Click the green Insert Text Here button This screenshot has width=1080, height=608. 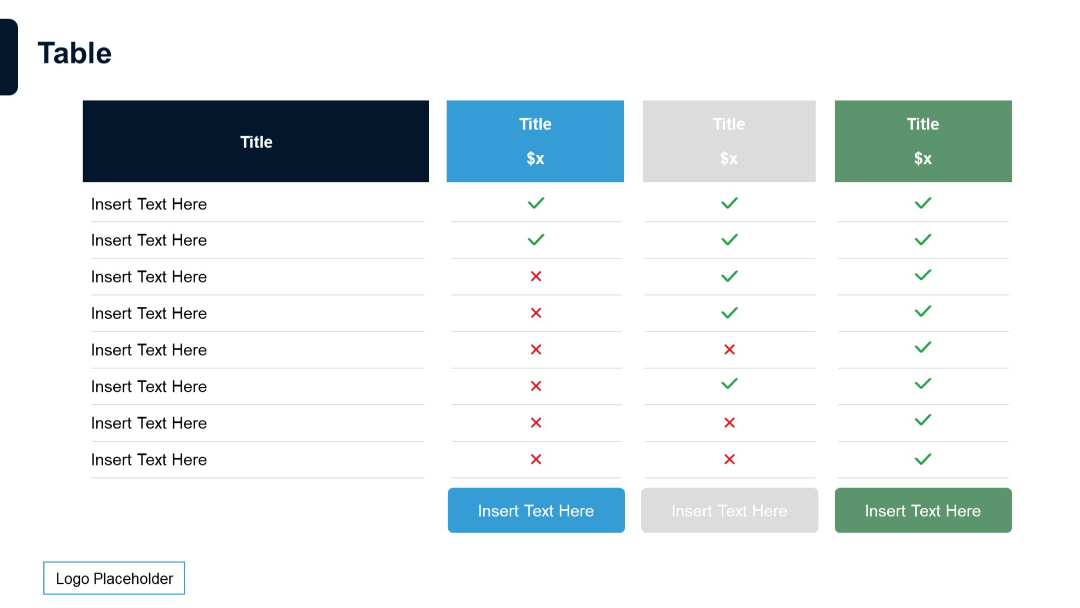coord(923,510)
